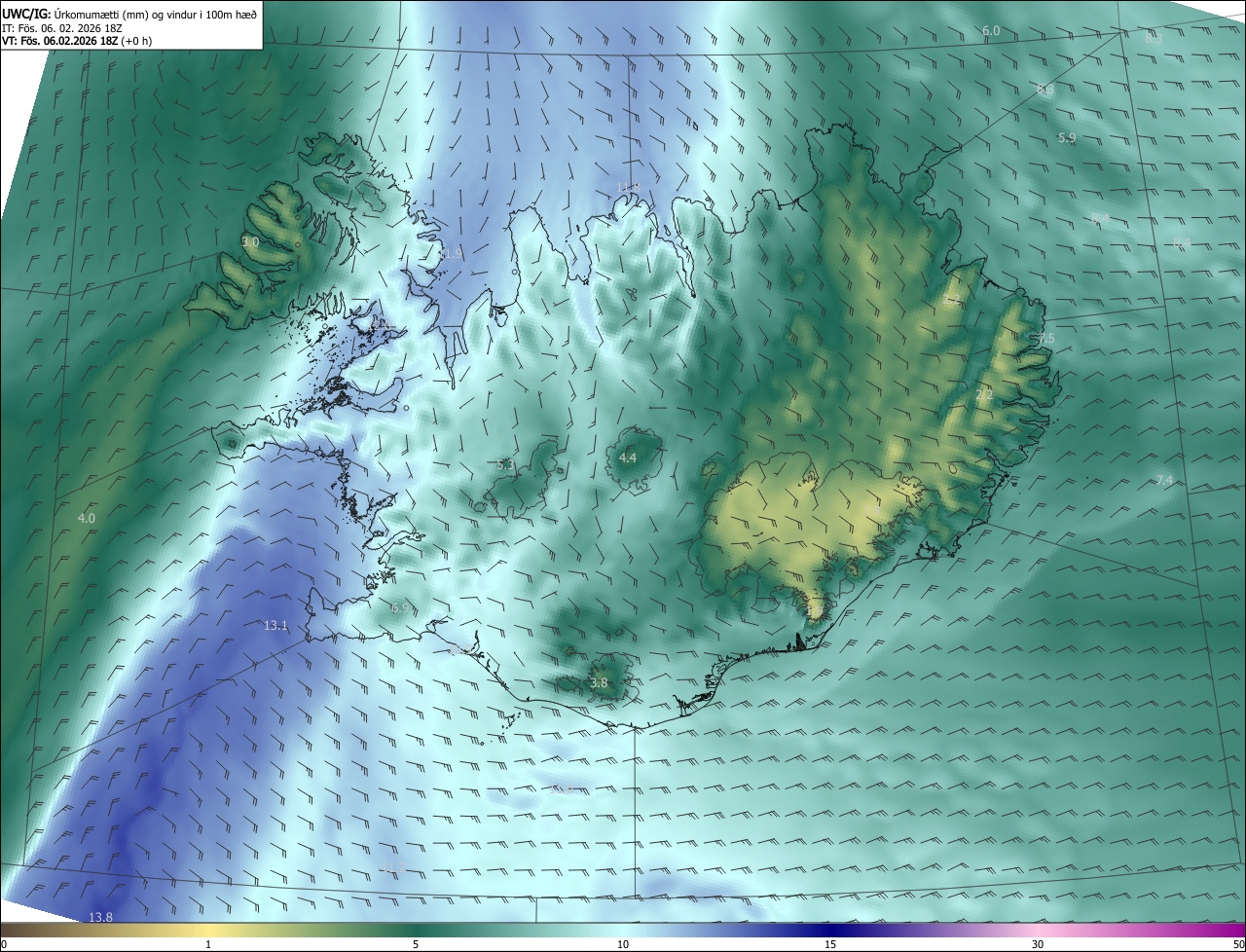Screen dimensions: 1246x952
Task: Click the 4.4 value on the glacier
Action: 628,458
